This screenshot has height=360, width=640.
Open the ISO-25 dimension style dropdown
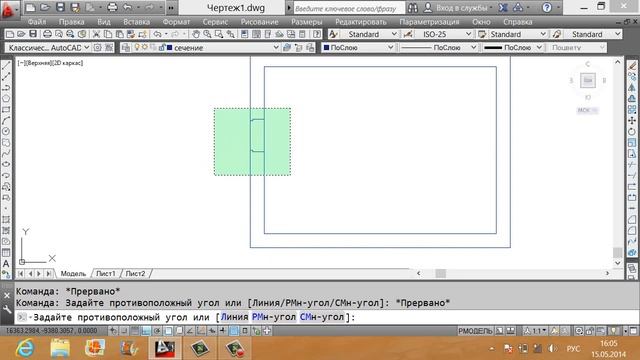(x=444, y=34)
